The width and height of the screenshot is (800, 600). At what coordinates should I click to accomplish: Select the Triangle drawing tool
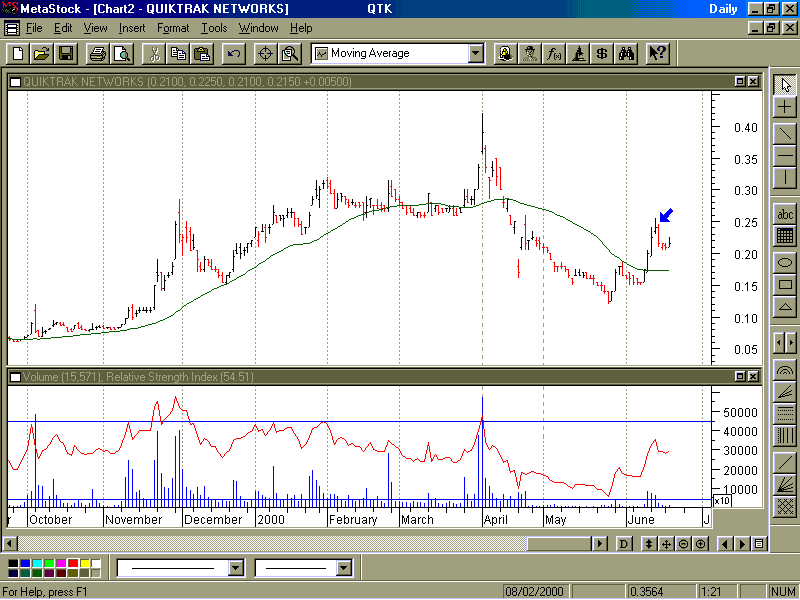[x=785, y=308]
